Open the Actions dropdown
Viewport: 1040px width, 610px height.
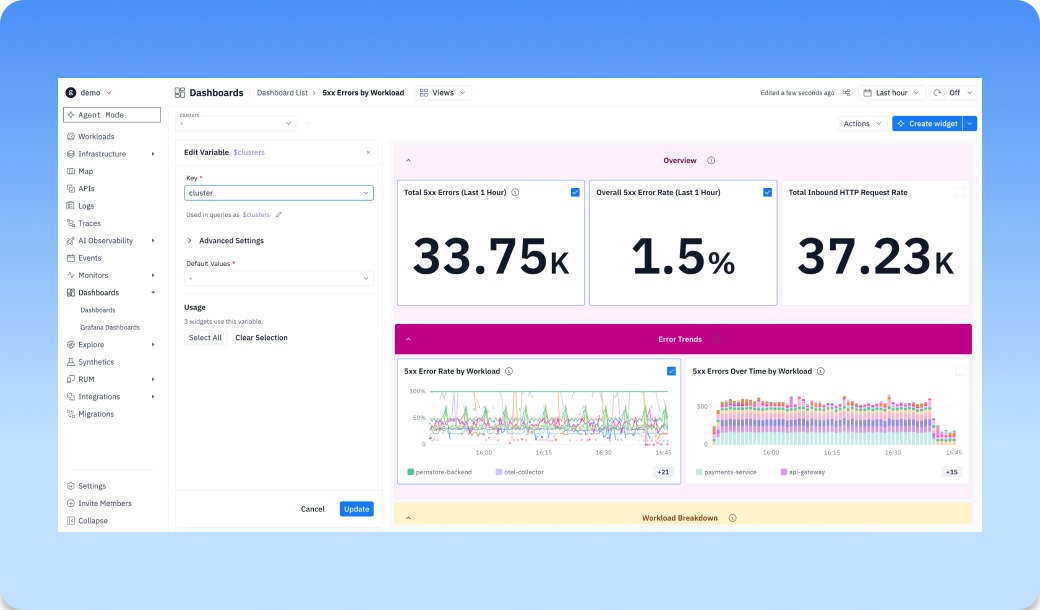pyautogui.click(x=862, y=123)
